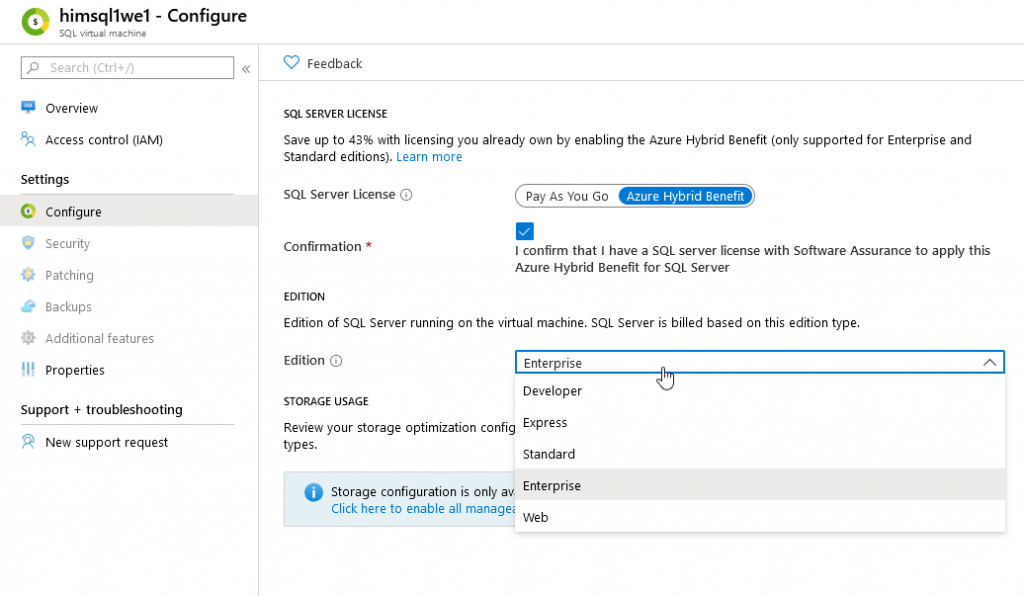Viewport: 1024px width, 596px height.
Task: Show info tooltip next to Edition label
Action: point(336,361)
